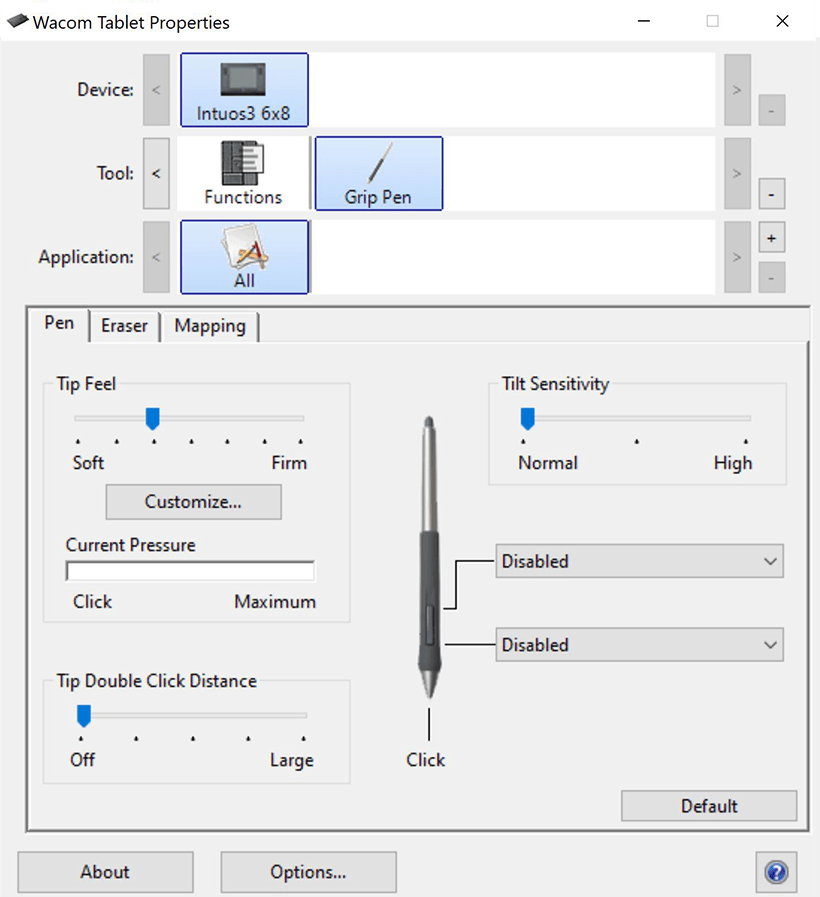
Task: Click the Tilt Sensitivity slider handle
Action: click(528, 419)
